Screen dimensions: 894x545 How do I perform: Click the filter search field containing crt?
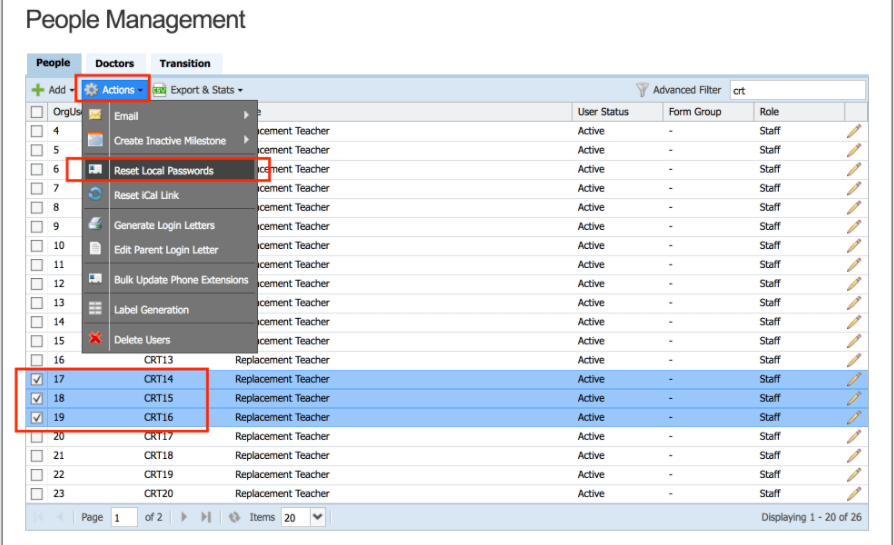click(795, 90)
